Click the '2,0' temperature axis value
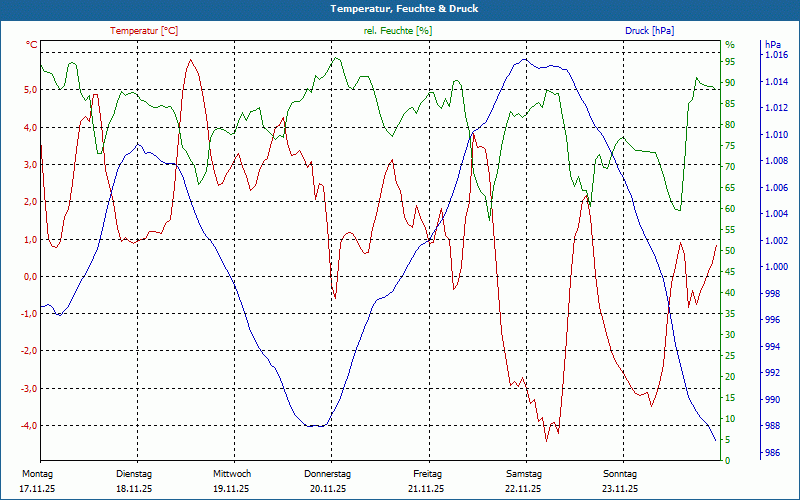800x500 pixels. 32,202
